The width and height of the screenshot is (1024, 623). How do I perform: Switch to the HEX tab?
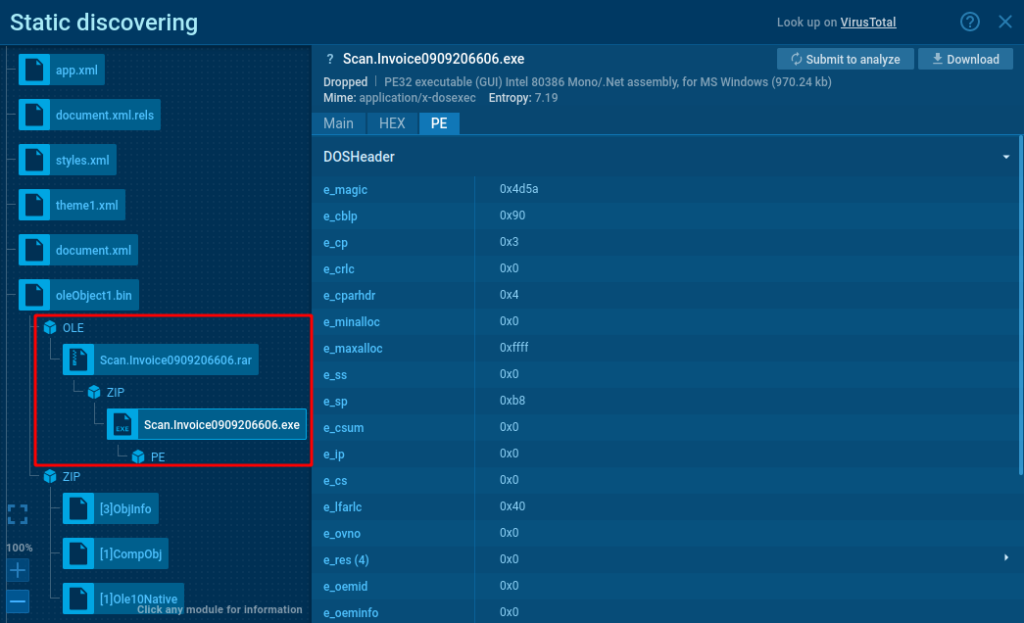[392, 123]
